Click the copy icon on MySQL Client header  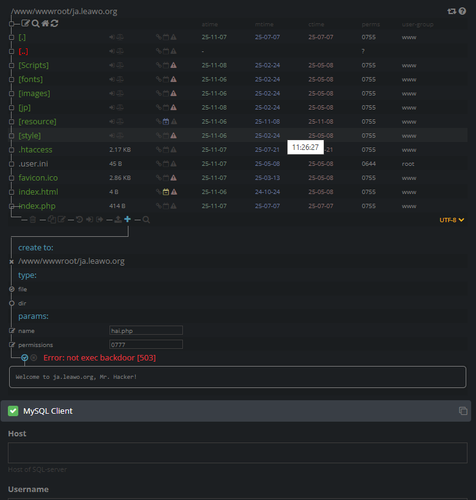463,411
